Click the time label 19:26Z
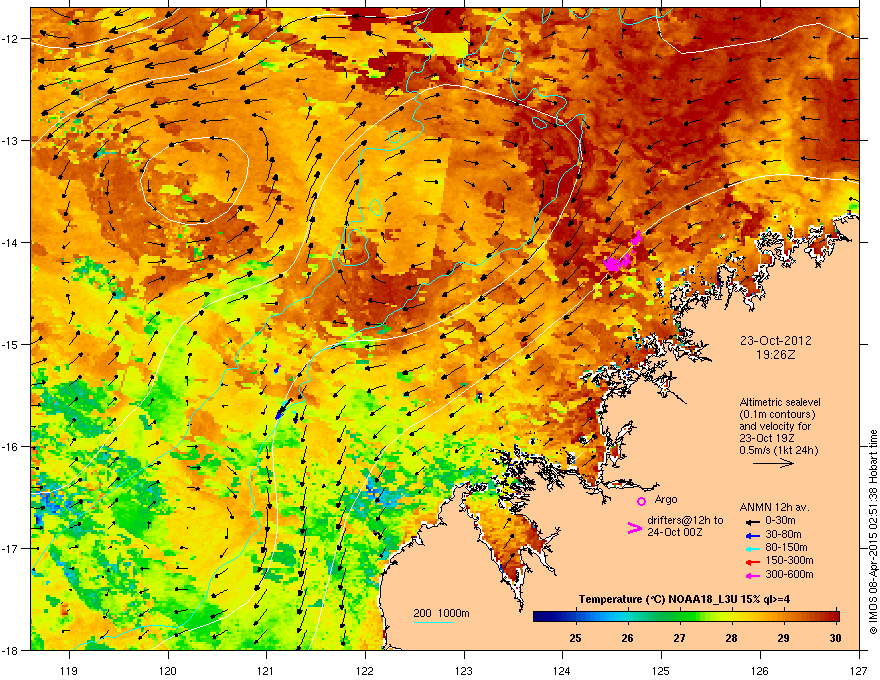The height and width of the screenshot is (680, 880). [776, 355]
